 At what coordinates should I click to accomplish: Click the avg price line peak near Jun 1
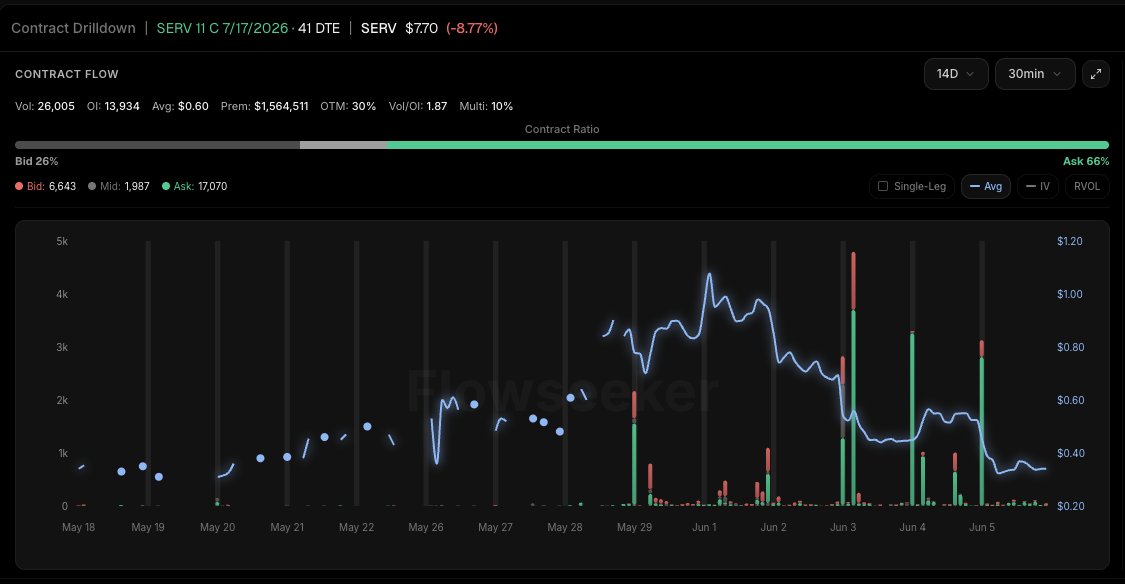(x=710, y=274)
